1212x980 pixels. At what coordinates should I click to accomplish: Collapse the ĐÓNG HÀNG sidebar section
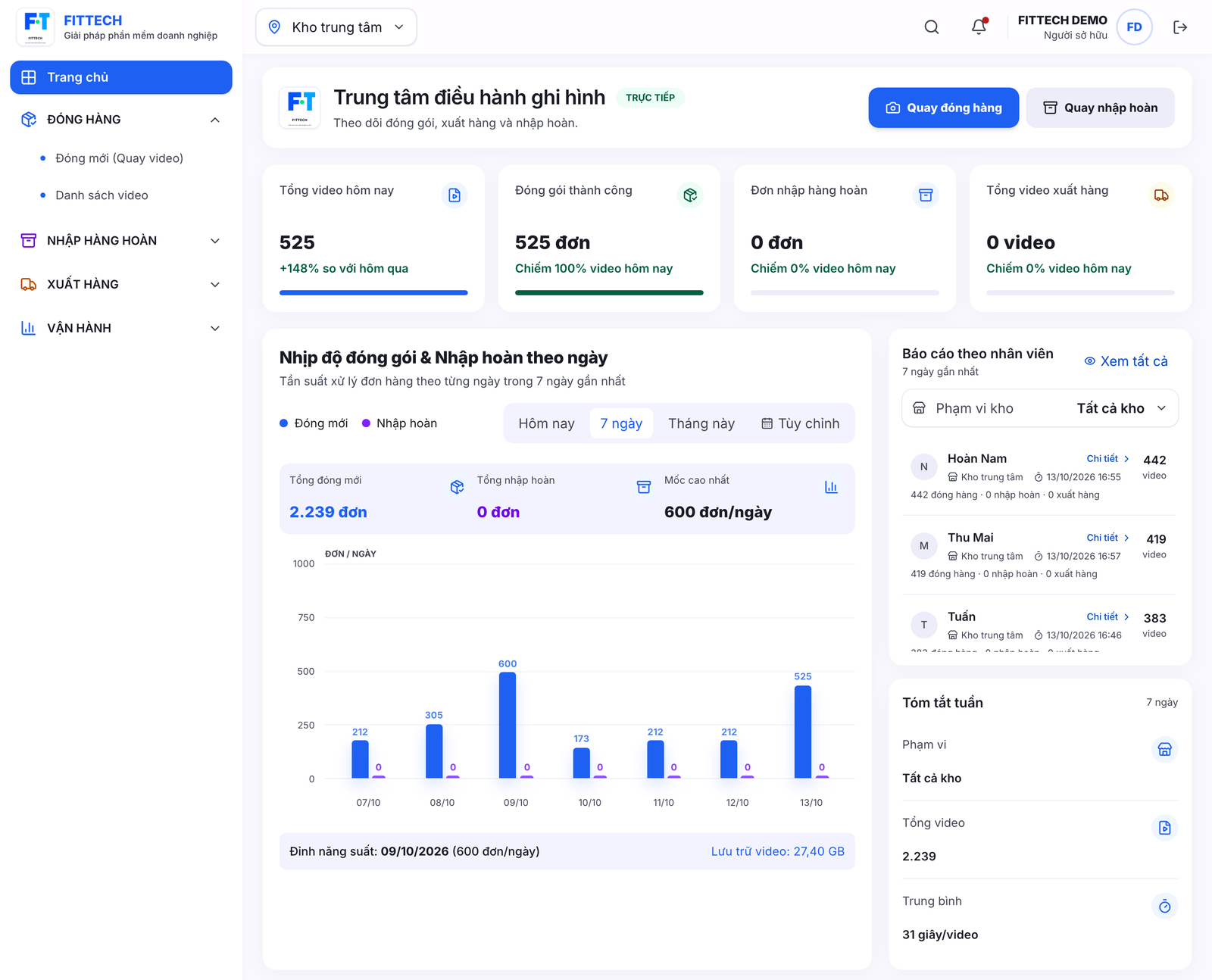click(121, 120)
